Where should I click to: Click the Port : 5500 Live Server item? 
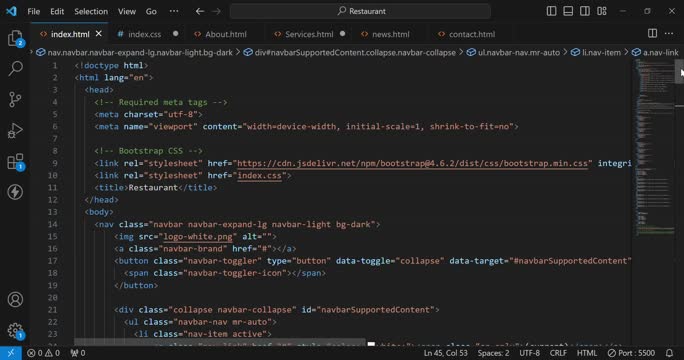click(x=631, y=353)
